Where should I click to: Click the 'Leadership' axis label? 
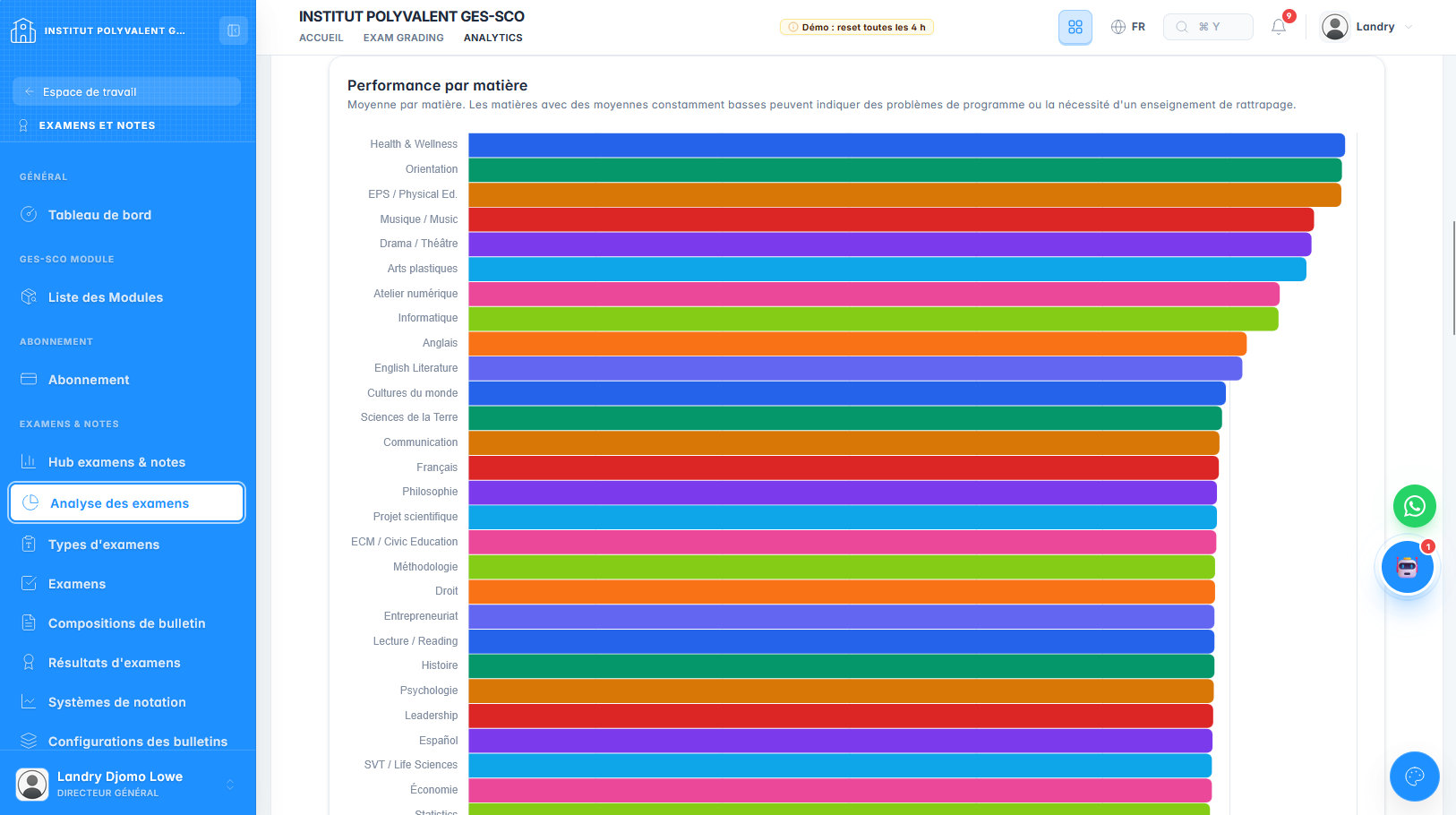coord(431,716)
